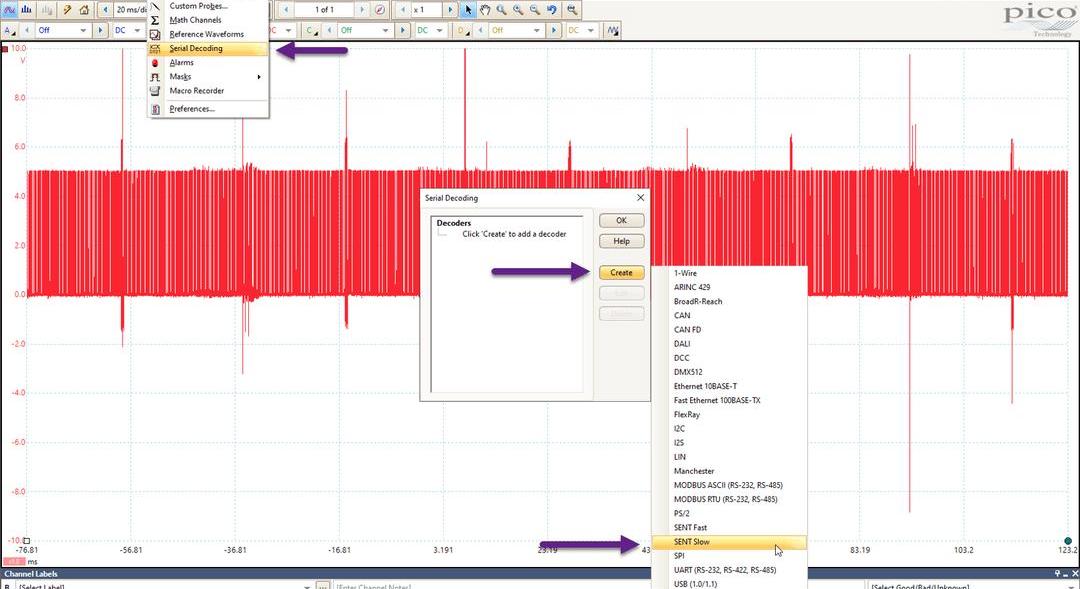Go to previous waveform buffer
Screen dimensions: 1080x589
click(x=286, y=10)
